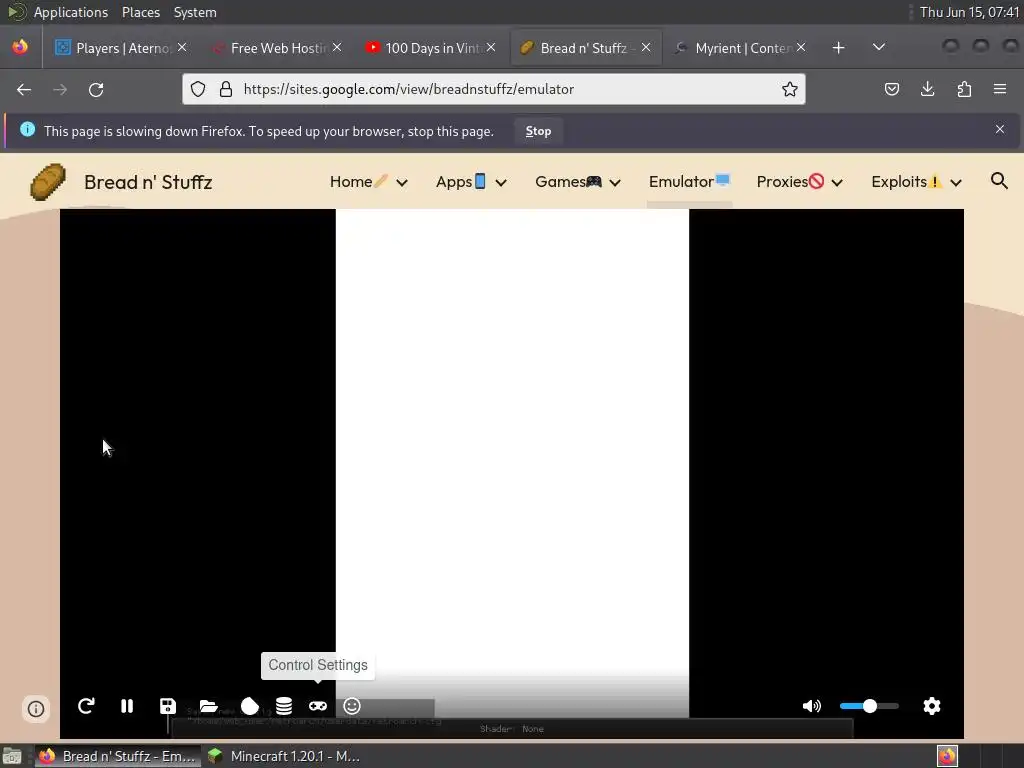Open a new browser tab
The image size is (1024, 768).
[x=839, y=48]
